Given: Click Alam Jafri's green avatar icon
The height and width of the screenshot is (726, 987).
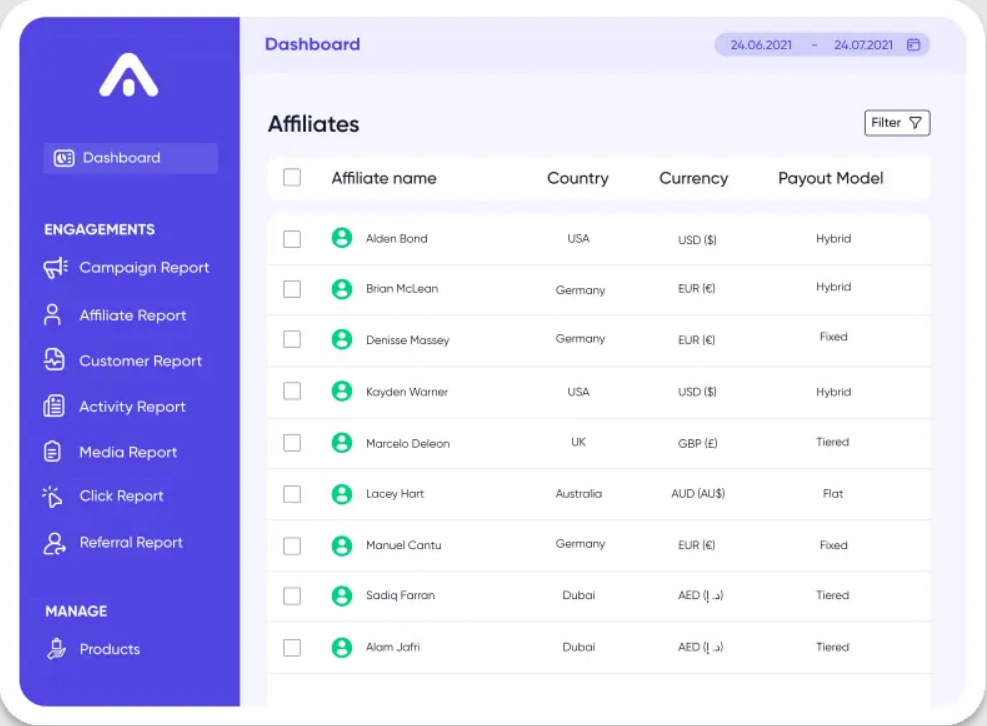Looking at the screenshot, I should (342, 647).
